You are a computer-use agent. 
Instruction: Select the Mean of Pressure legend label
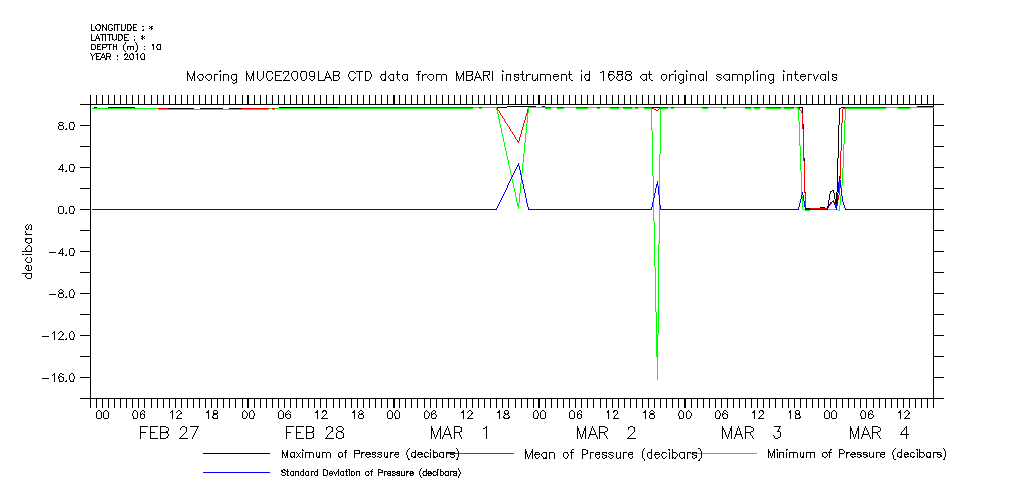click(612, 455)
